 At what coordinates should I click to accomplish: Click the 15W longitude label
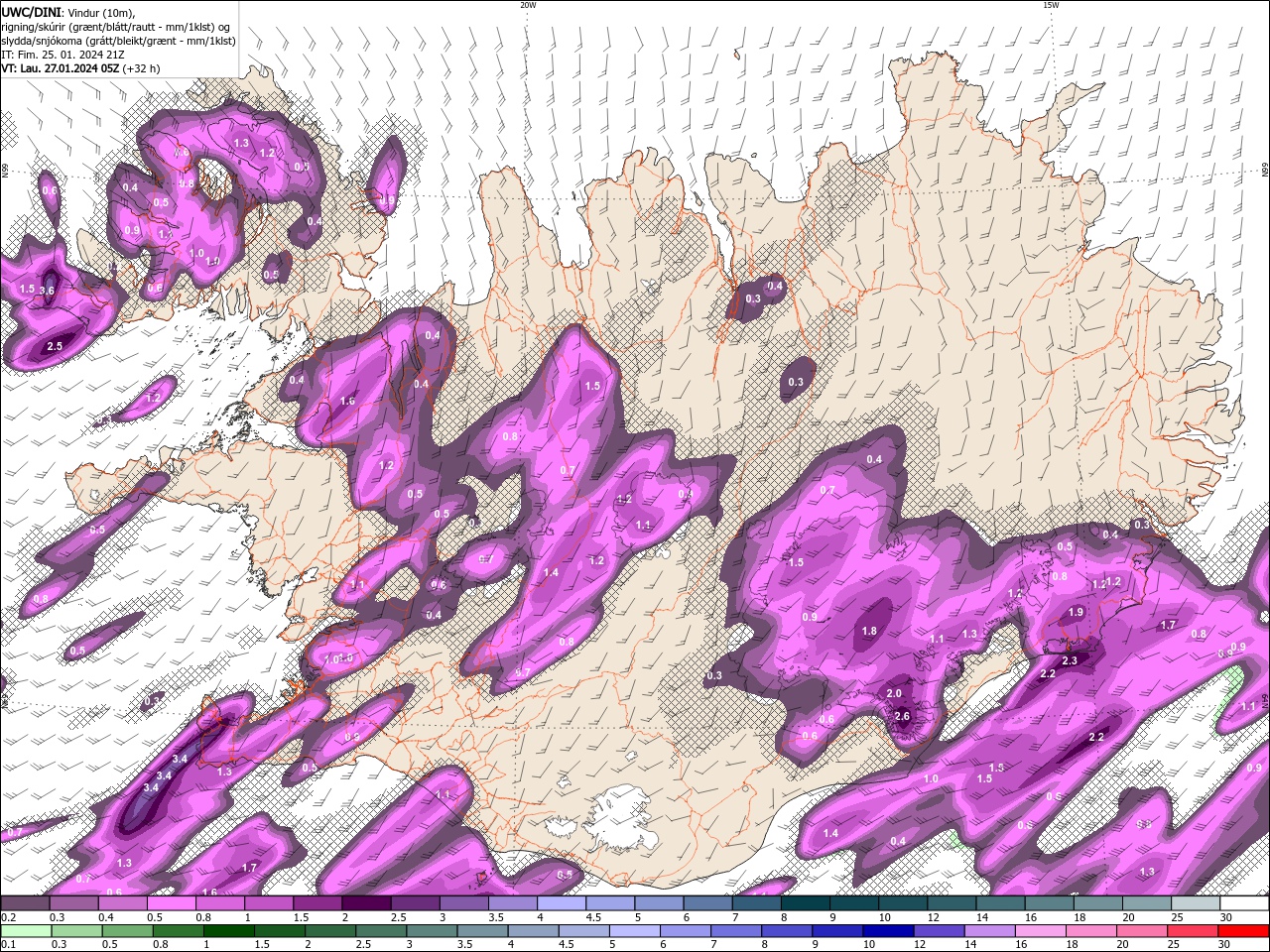[1051, 5]
